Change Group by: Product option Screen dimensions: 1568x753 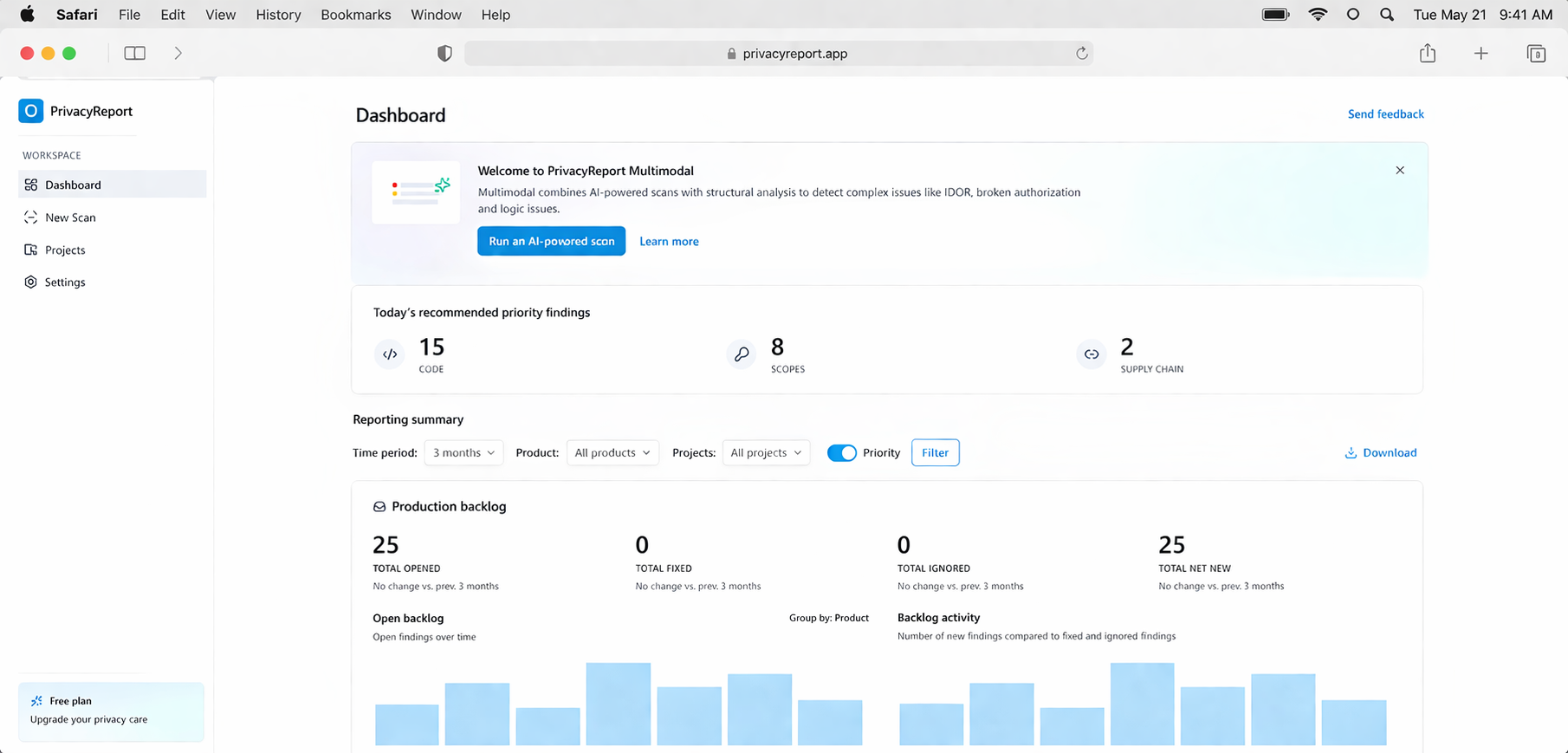tap(829, 618)
